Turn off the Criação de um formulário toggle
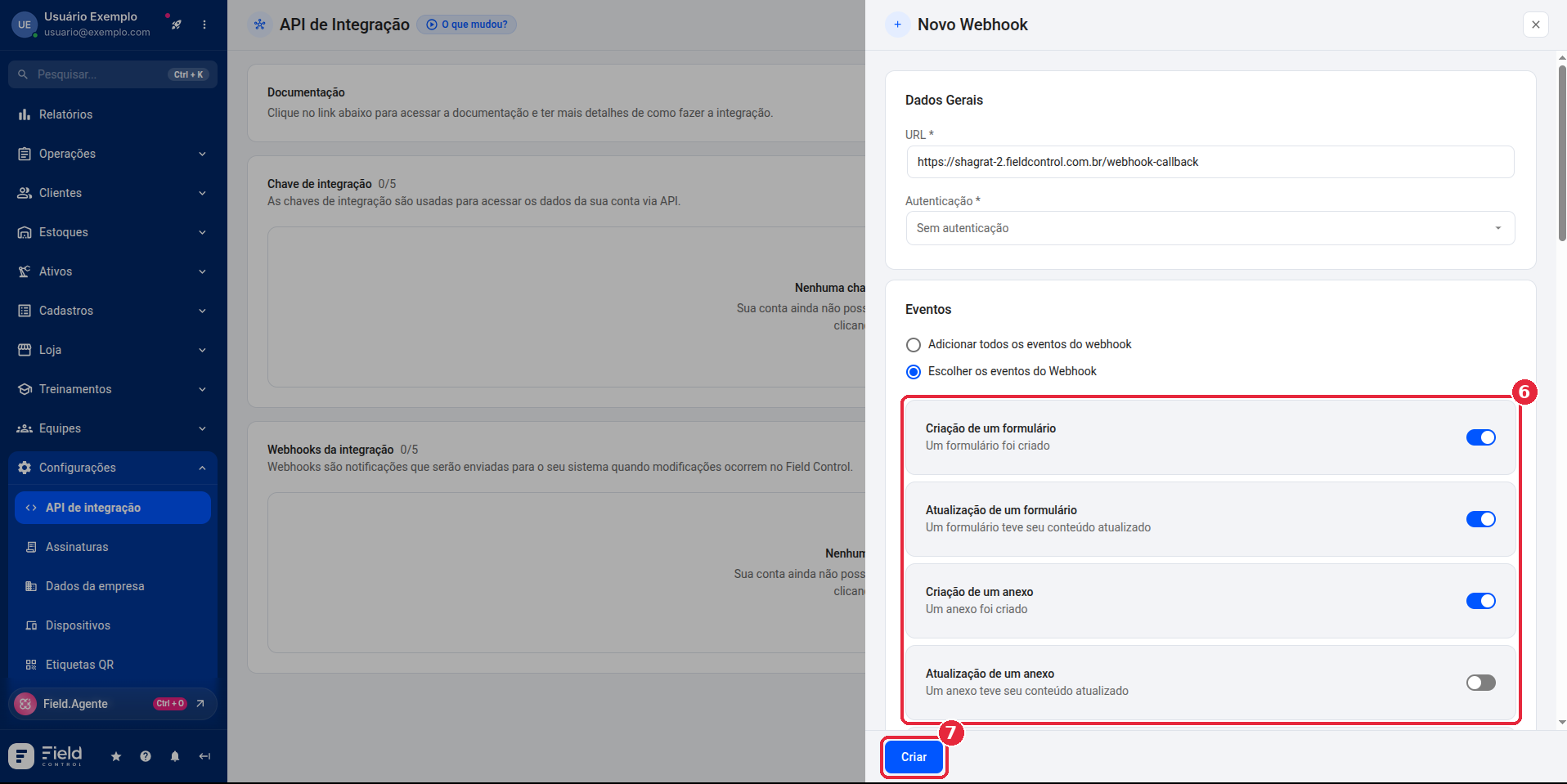Image resolution: width=1567 pixels, height=784 pixels. click(x=1480, y=437)
